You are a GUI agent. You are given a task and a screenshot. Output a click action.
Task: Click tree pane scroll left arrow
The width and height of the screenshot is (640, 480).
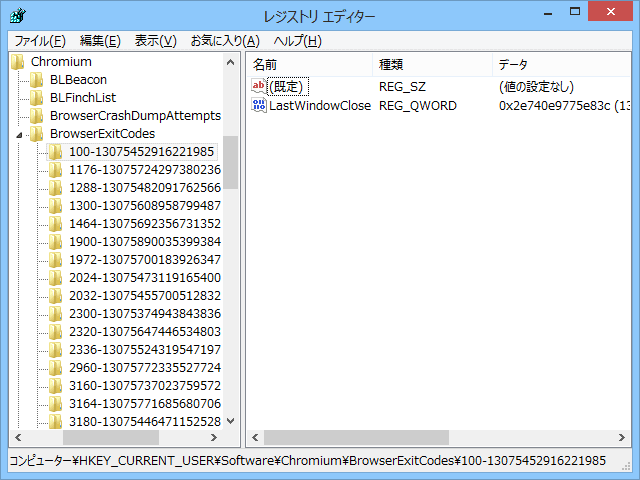click(x=18, y=438)
